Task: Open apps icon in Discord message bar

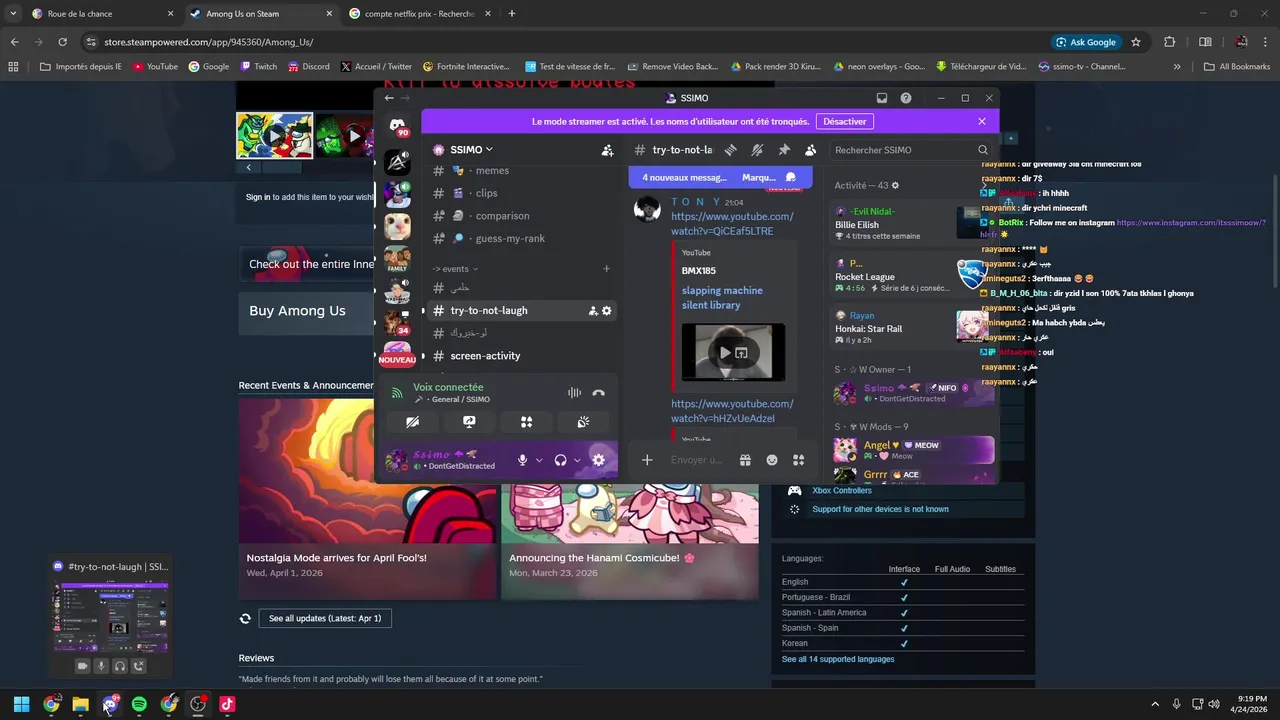Action: (798, 460)
